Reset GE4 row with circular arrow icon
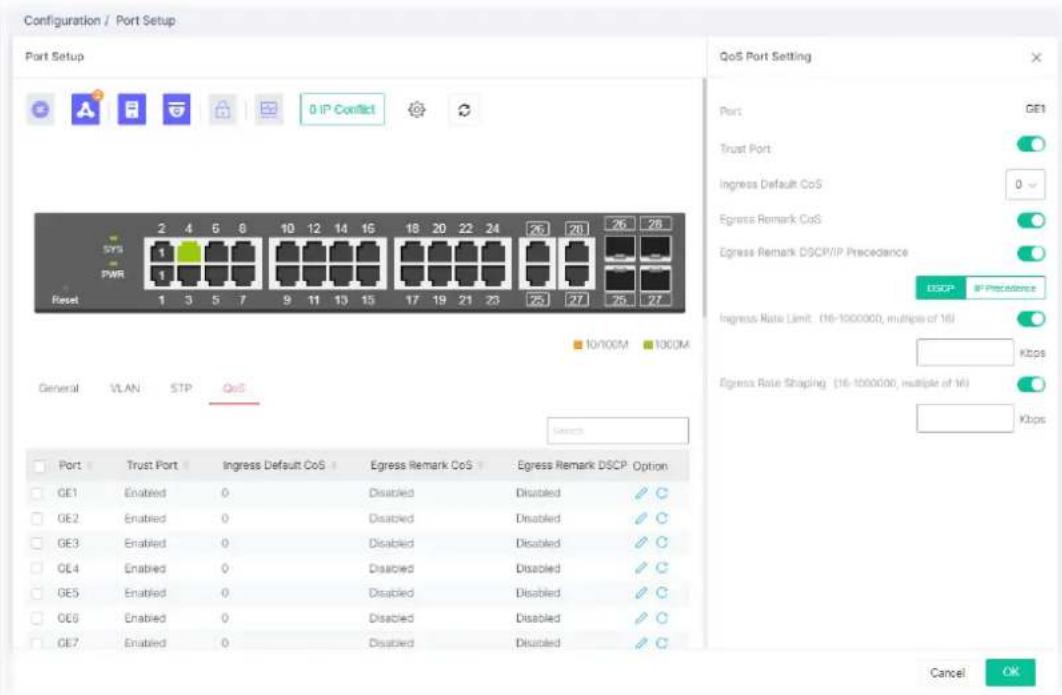Image resolution: width=1062 pixels, height=695 pixels. (662, 568)
